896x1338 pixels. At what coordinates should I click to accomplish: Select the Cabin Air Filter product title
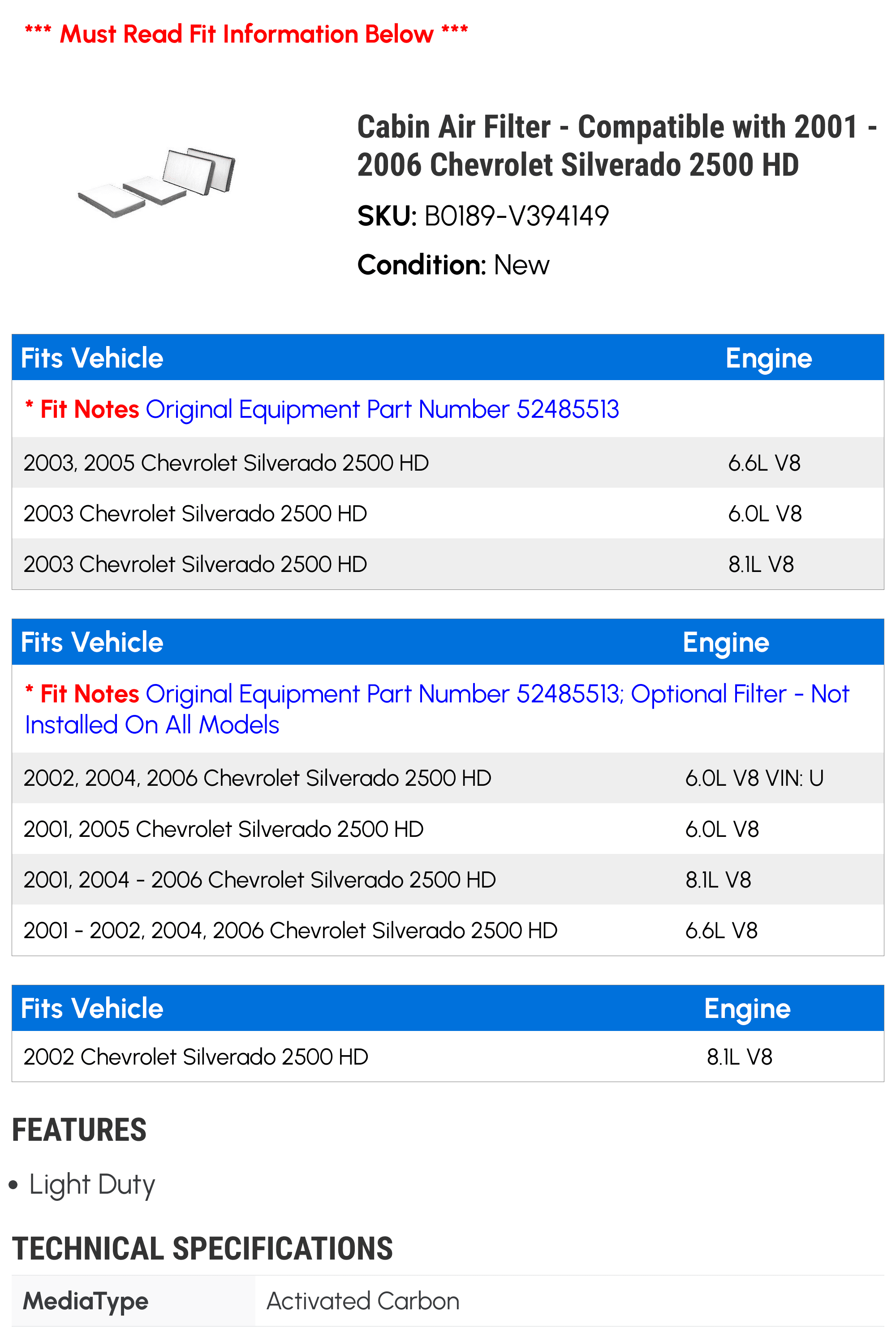coord(617,145)
